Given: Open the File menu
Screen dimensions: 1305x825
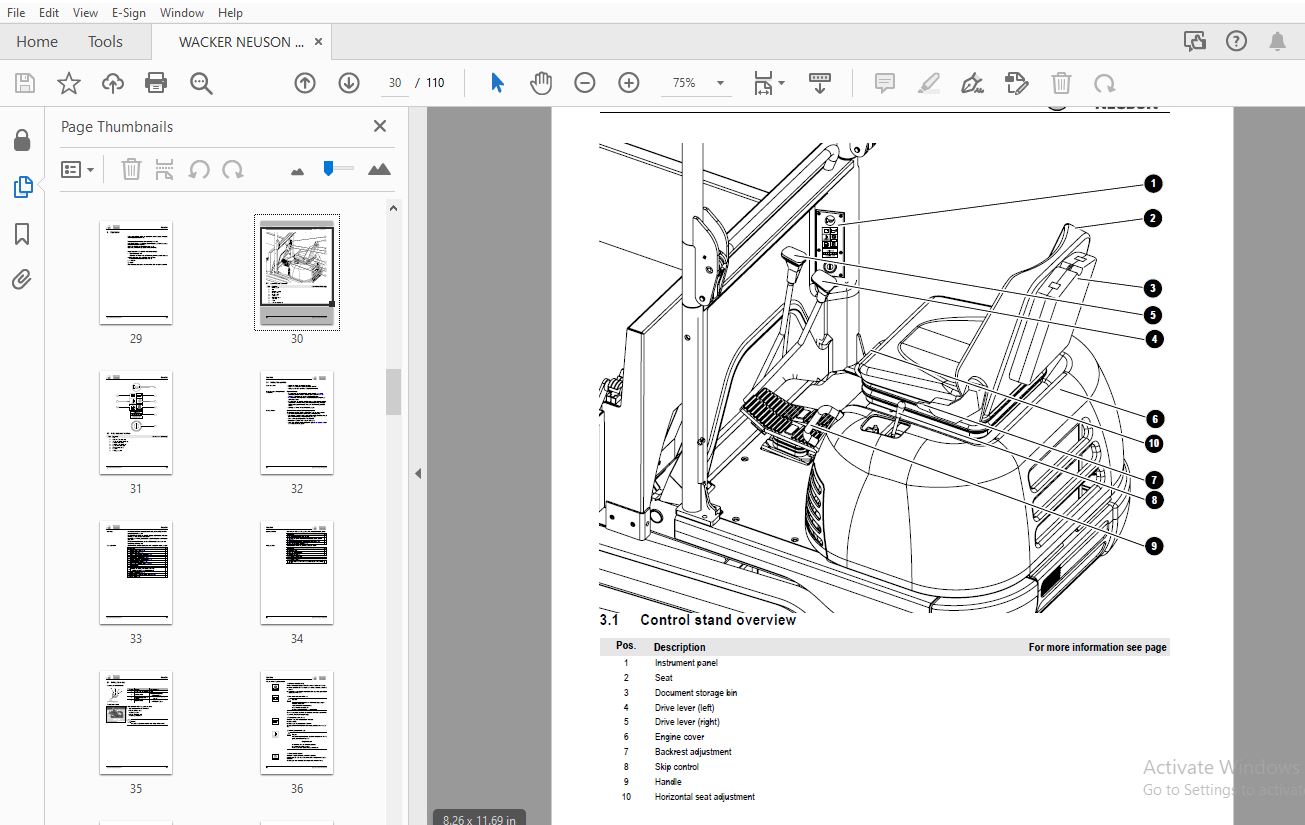Looking at the screenshot, I should (16, 12).
